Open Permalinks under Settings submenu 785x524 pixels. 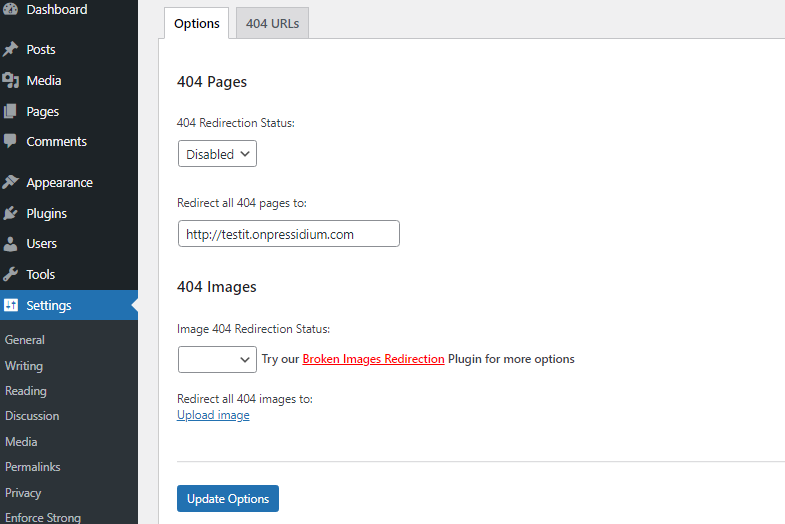pyautogui.click(x=33, y=467)
